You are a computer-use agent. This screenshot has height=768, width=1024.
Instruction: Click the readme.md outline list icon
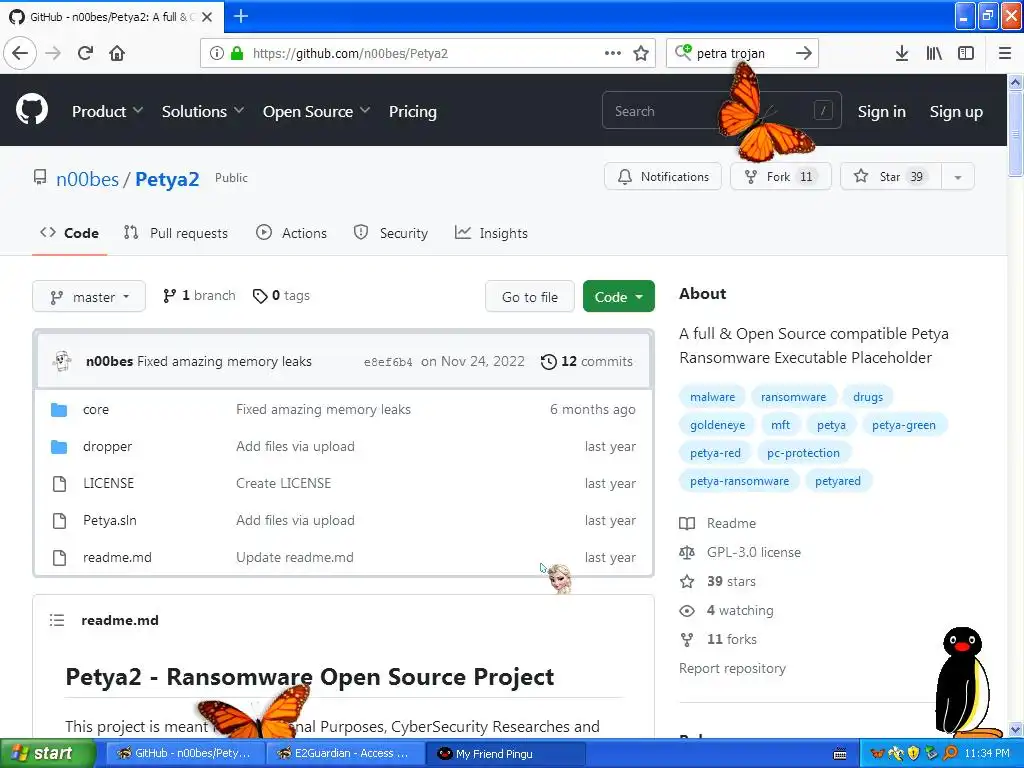(x=57, y=620)
